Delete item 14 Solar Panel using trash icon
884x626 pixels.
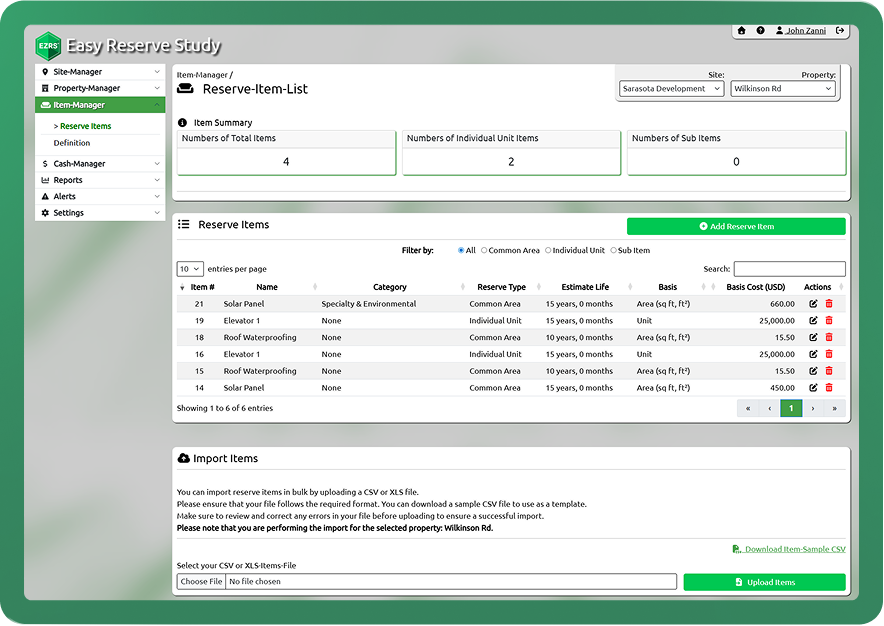click(x=828, y=388)
